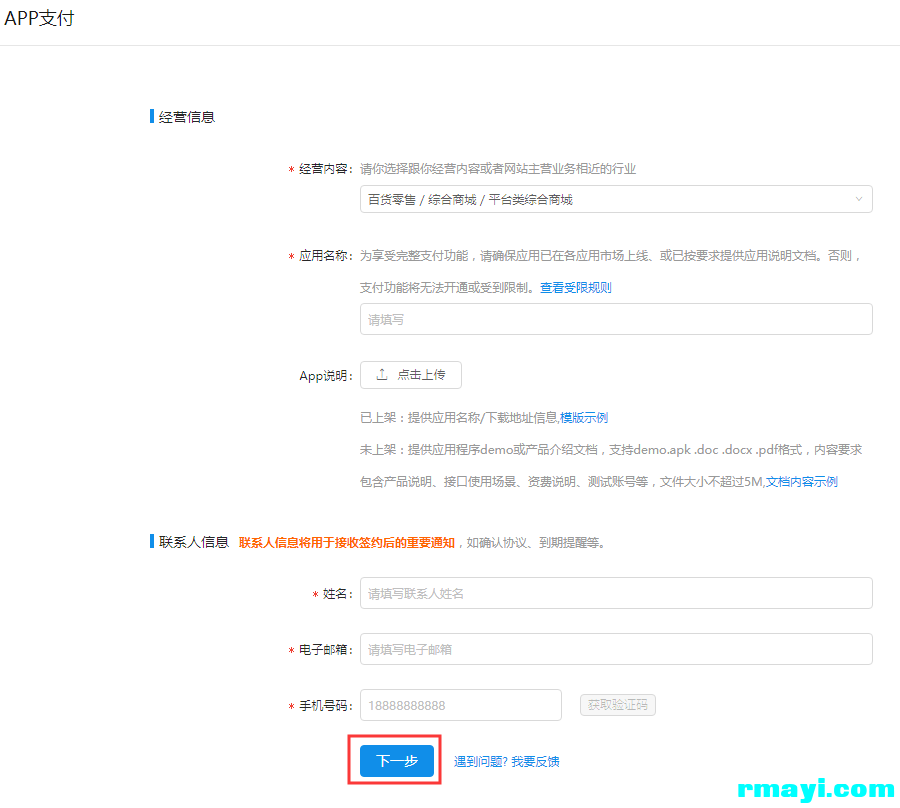Click the upload arrow icon
The image size is (900, 808).
tap(382, 375)
